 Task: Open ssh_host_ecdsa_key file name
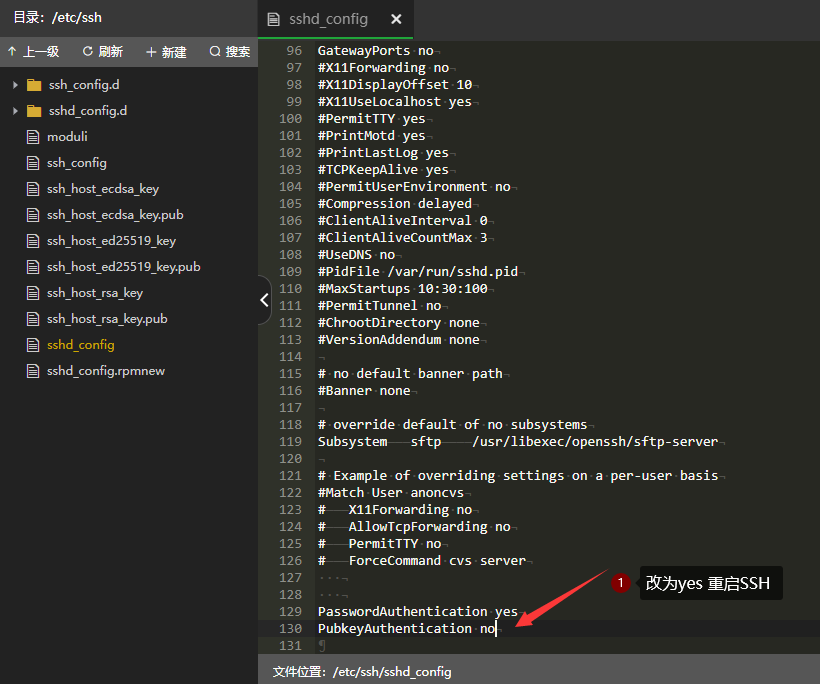click(103, 189)
